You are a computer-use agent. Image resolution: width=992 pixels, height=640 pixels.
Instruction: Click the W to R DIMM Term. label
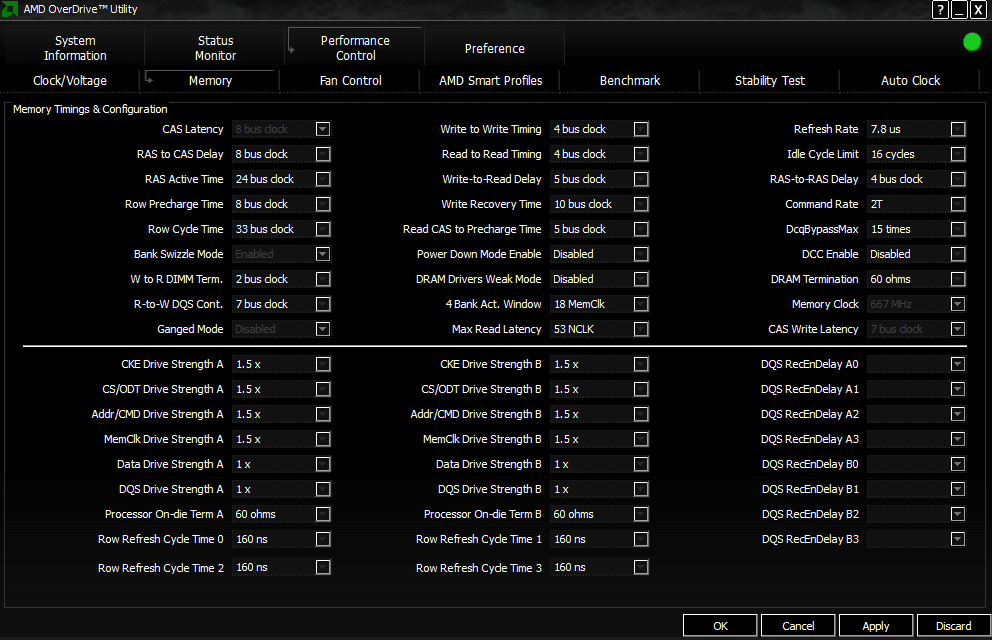coord(177,279)
